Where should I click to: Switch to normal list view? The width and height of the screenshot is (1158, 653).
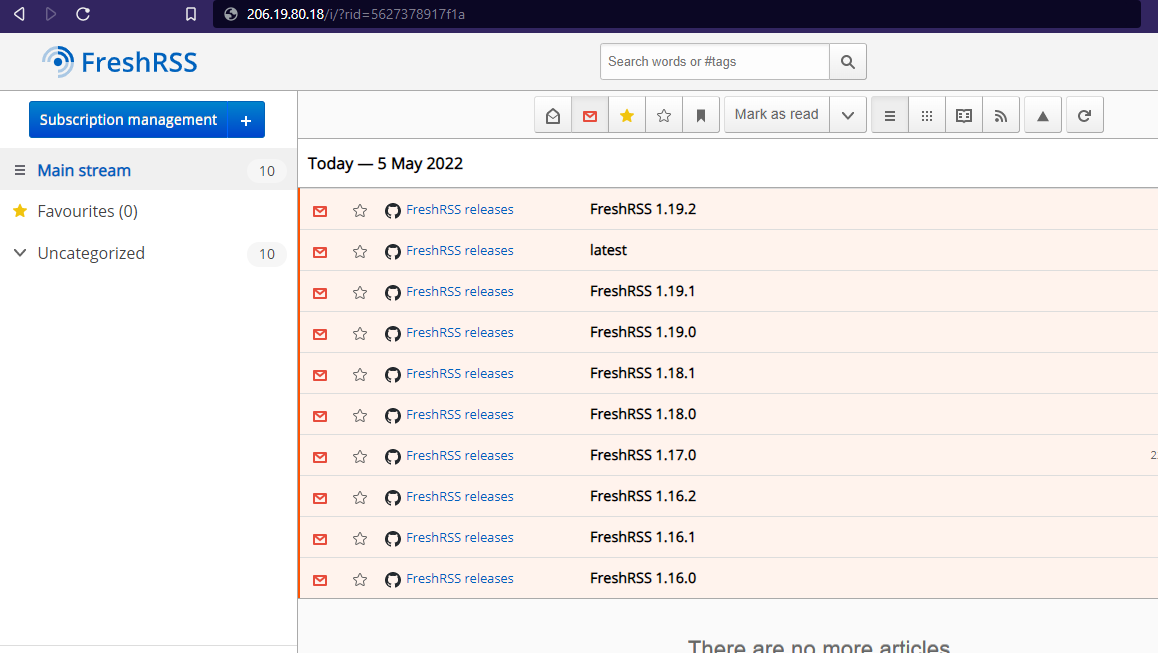point(890,115)
